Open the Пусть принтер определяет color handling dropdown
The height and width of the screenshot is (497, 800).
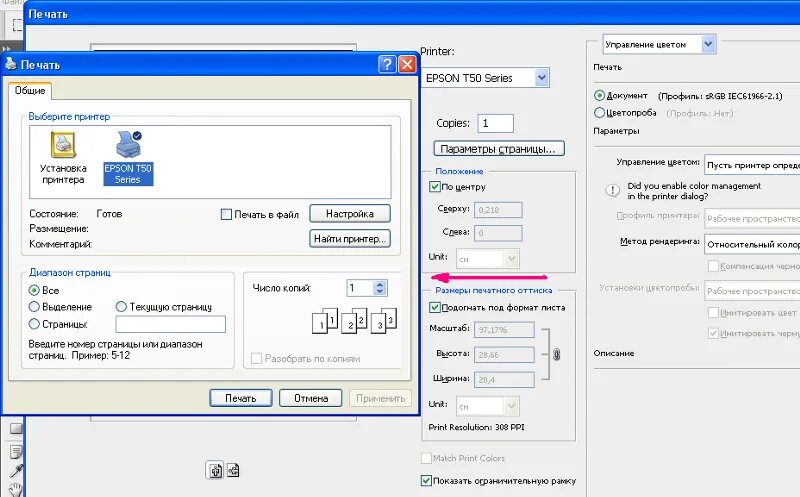[x=752, y=165]
